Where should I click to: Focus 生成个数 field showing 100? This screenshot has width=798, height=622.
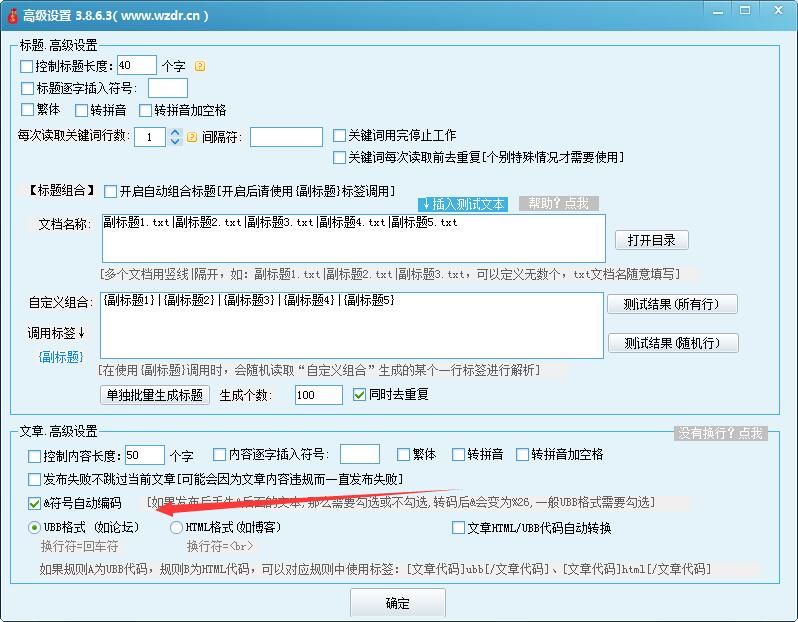click(319, 395)
